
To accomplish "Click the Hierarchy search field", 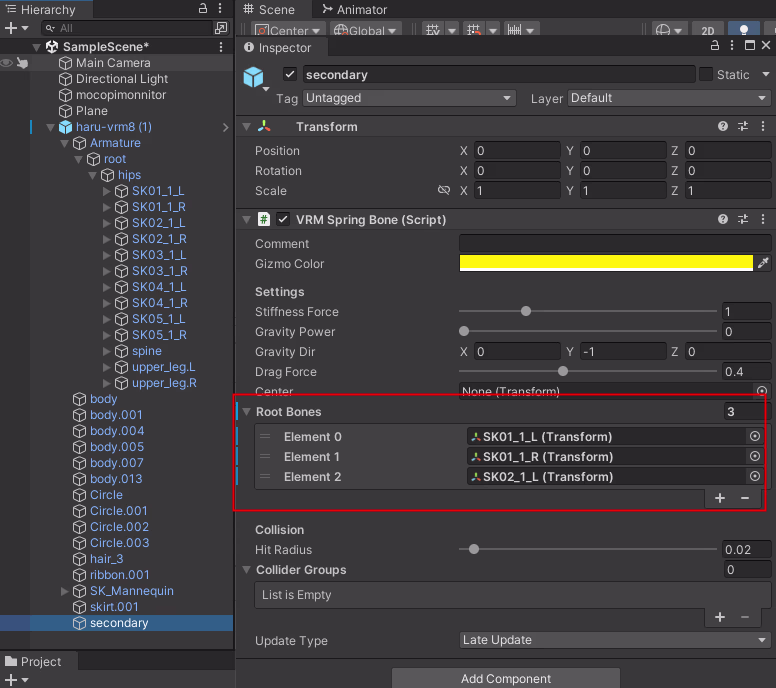I will 128,28.
